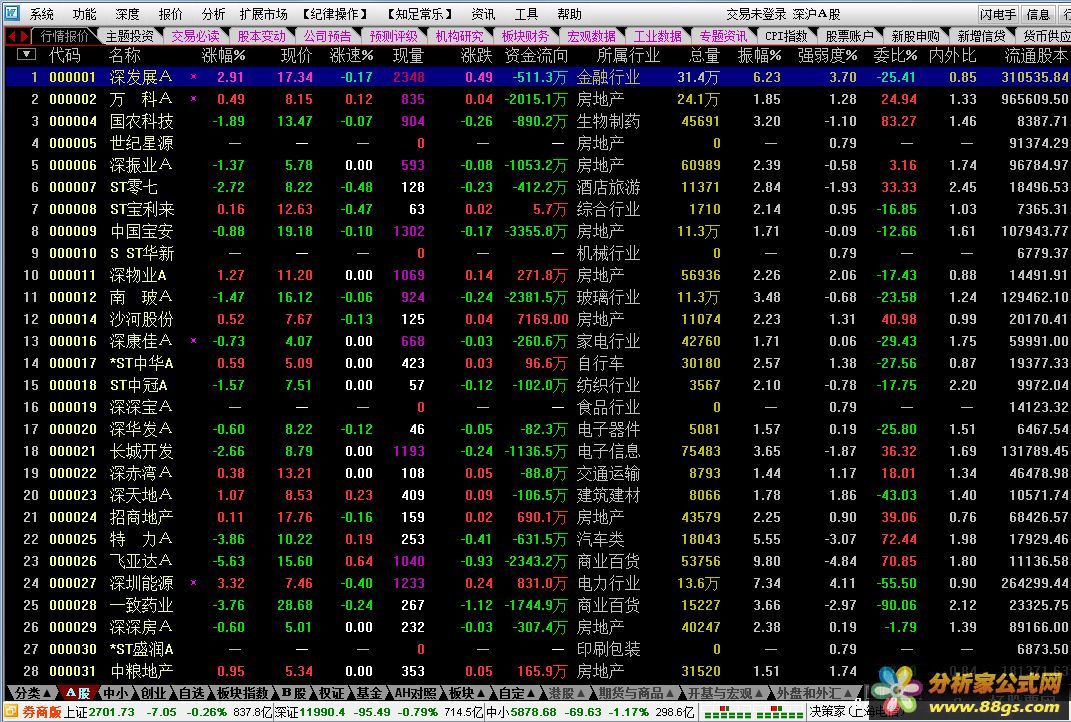Open the 深度 menu

[x=127, y=14]
